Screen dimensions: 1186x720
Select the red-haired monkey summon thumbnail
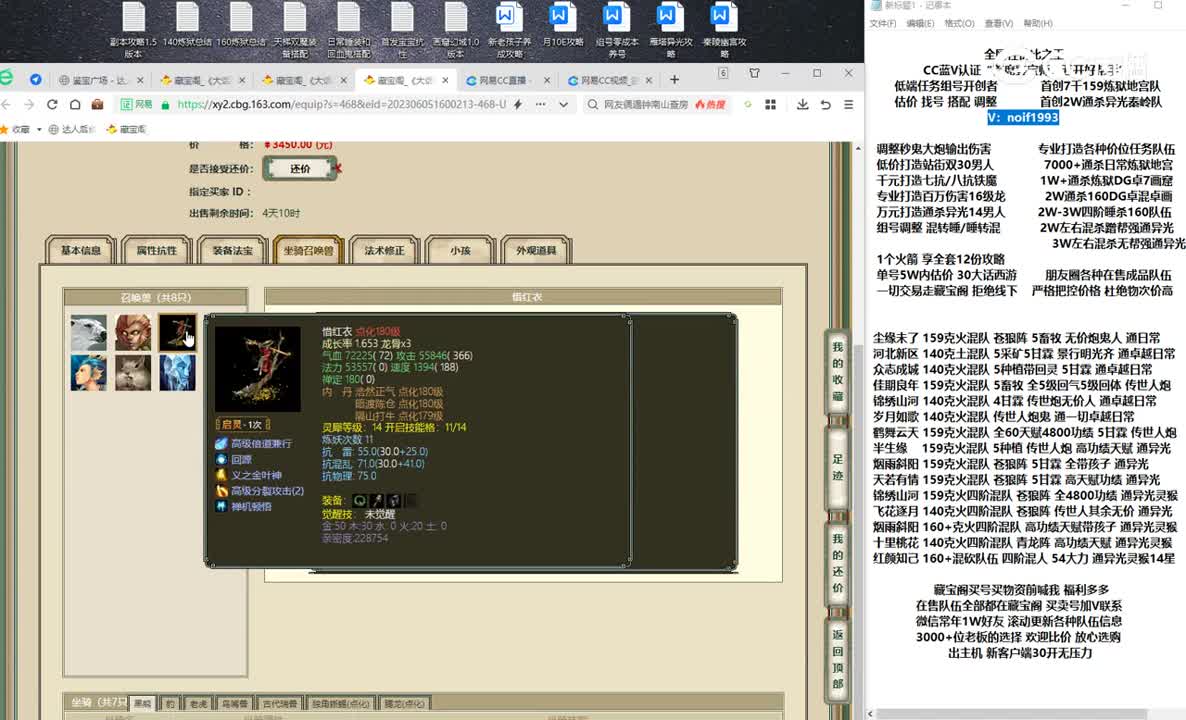point(133,333)
